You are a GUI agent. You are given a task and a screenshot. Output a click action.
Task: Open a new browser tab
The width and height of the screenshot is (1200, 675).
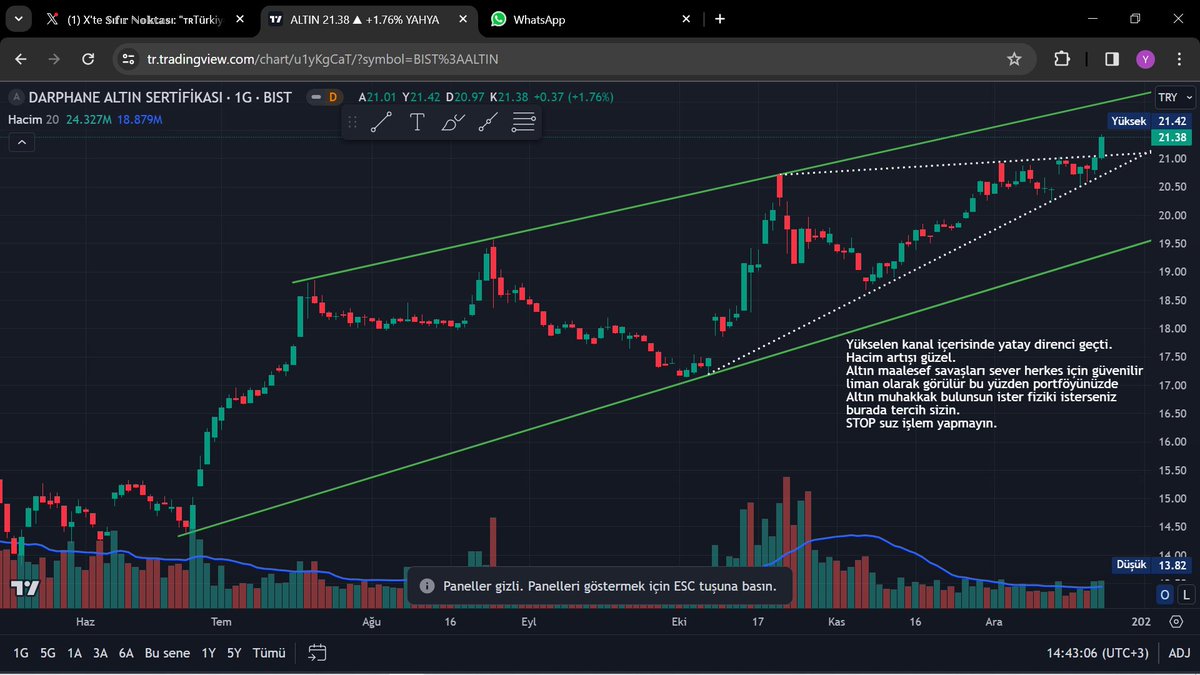(x=720, y=19)
